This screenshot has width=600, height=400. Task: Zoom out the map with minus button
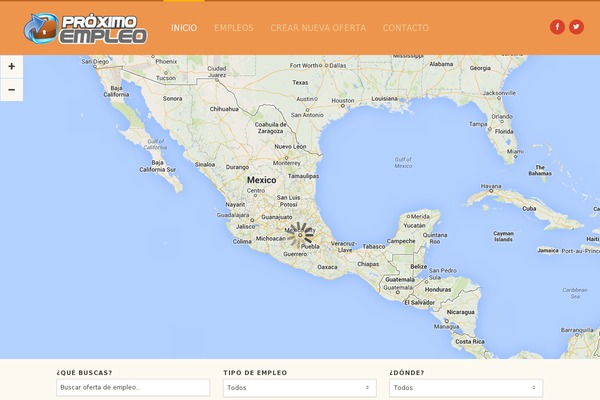(11, 90)
